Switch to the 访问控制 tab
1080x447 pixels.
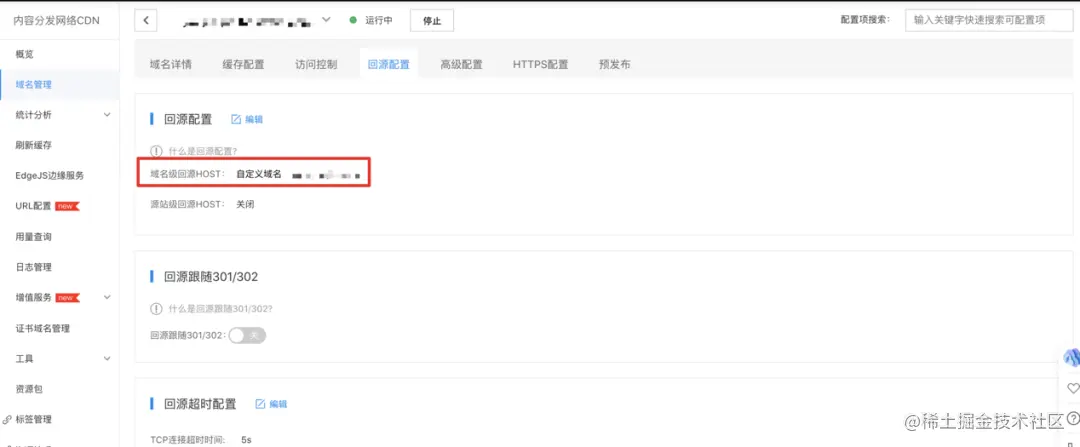(316, 65)
